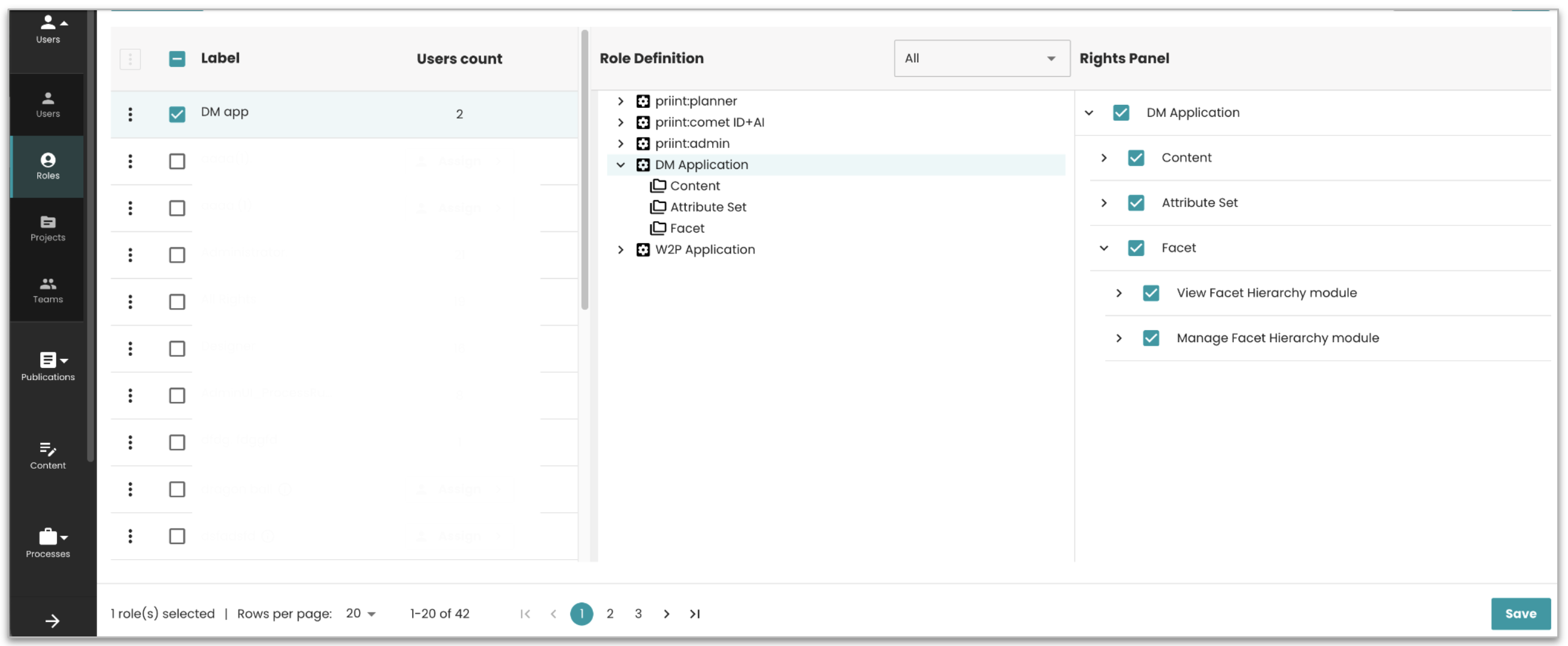This screenshot has width=1568, height=646.
Task: Go to Teams in the sidebar
Action: coord(47,291)
